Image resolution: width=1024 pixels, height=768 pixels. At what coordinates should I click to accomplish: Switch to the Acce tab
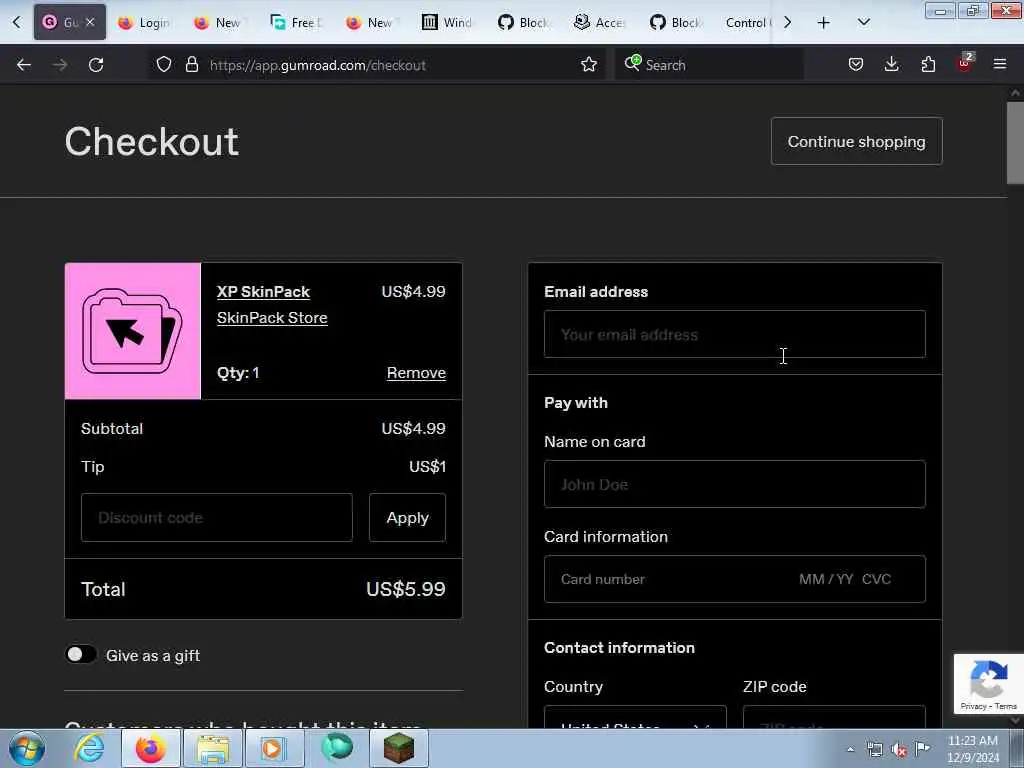[600, 23]
